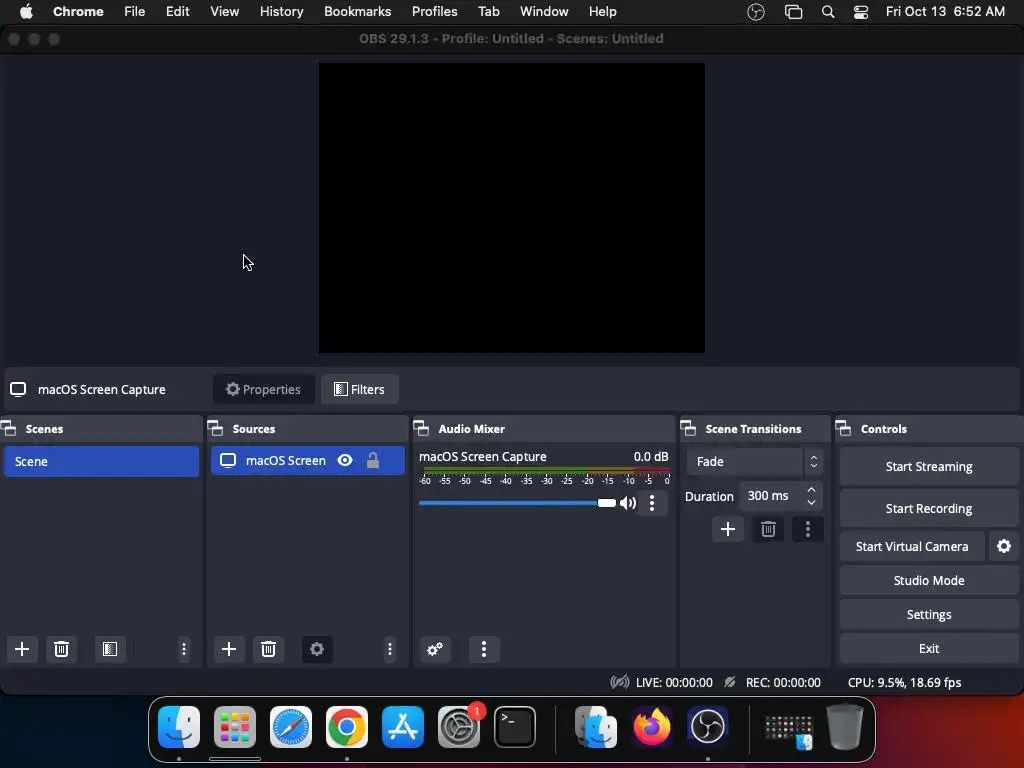This screenshot has height=768, width=1024.
Task: Click Start Virtual Camera button
Action: tap(912, 546)
